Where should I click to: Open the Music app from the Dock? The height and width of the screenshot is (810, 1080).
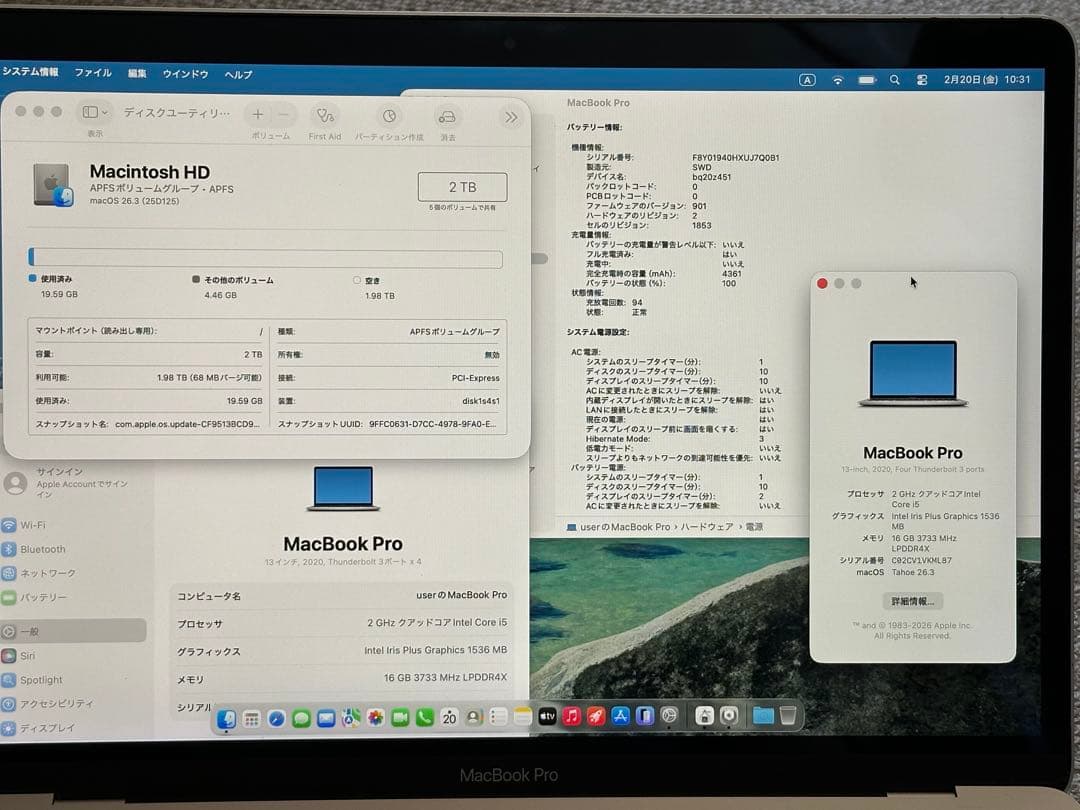[x=572, y=717]
